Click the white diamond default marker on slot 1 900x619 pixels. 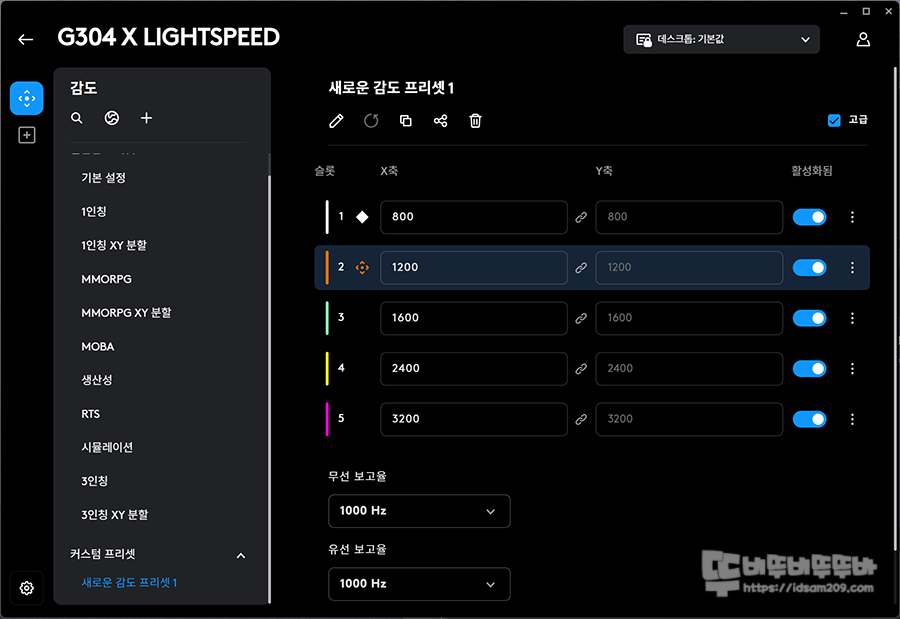(x=362, y=217)
